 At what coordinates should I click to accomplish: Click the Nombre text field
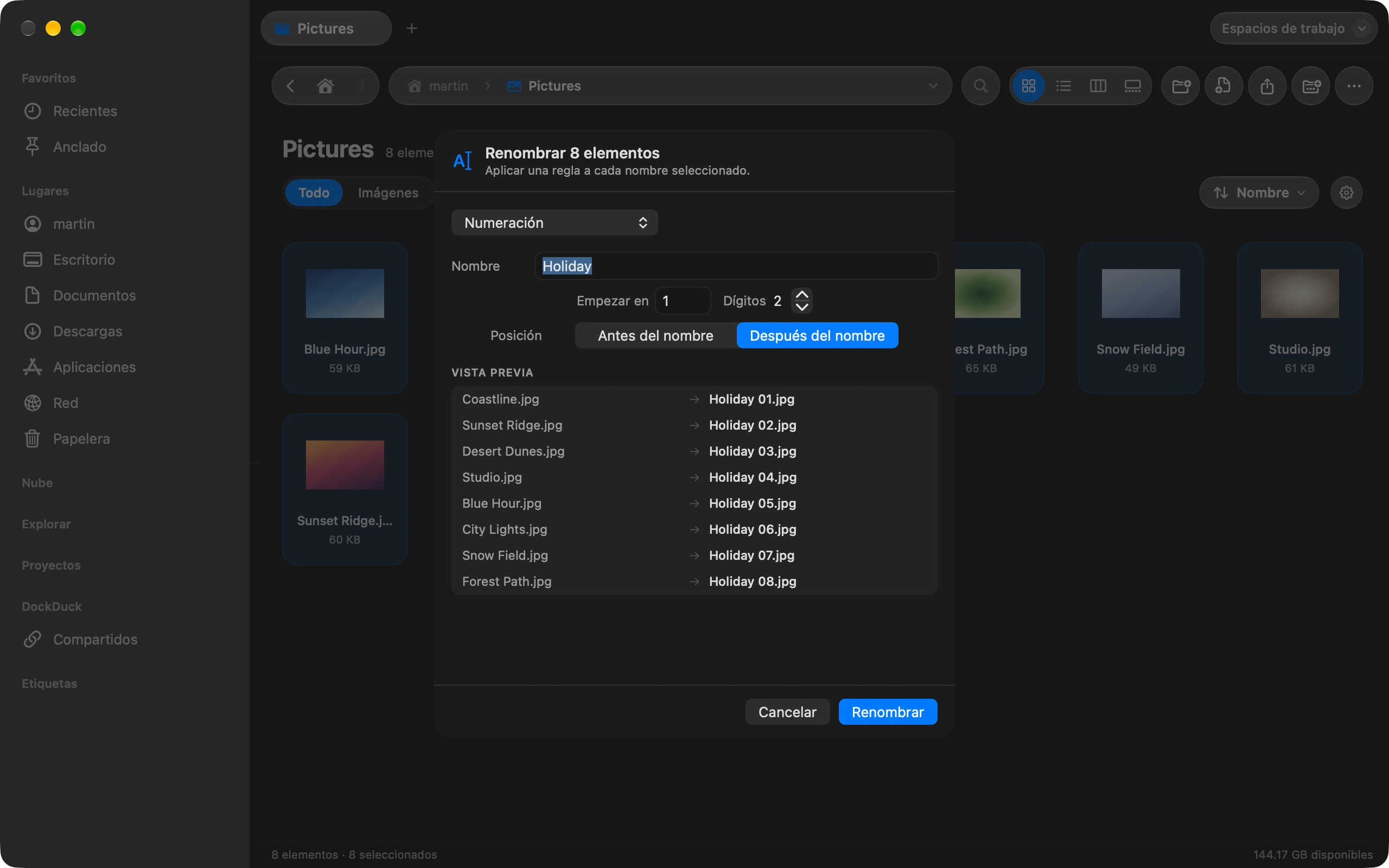(x=736, y=266)
